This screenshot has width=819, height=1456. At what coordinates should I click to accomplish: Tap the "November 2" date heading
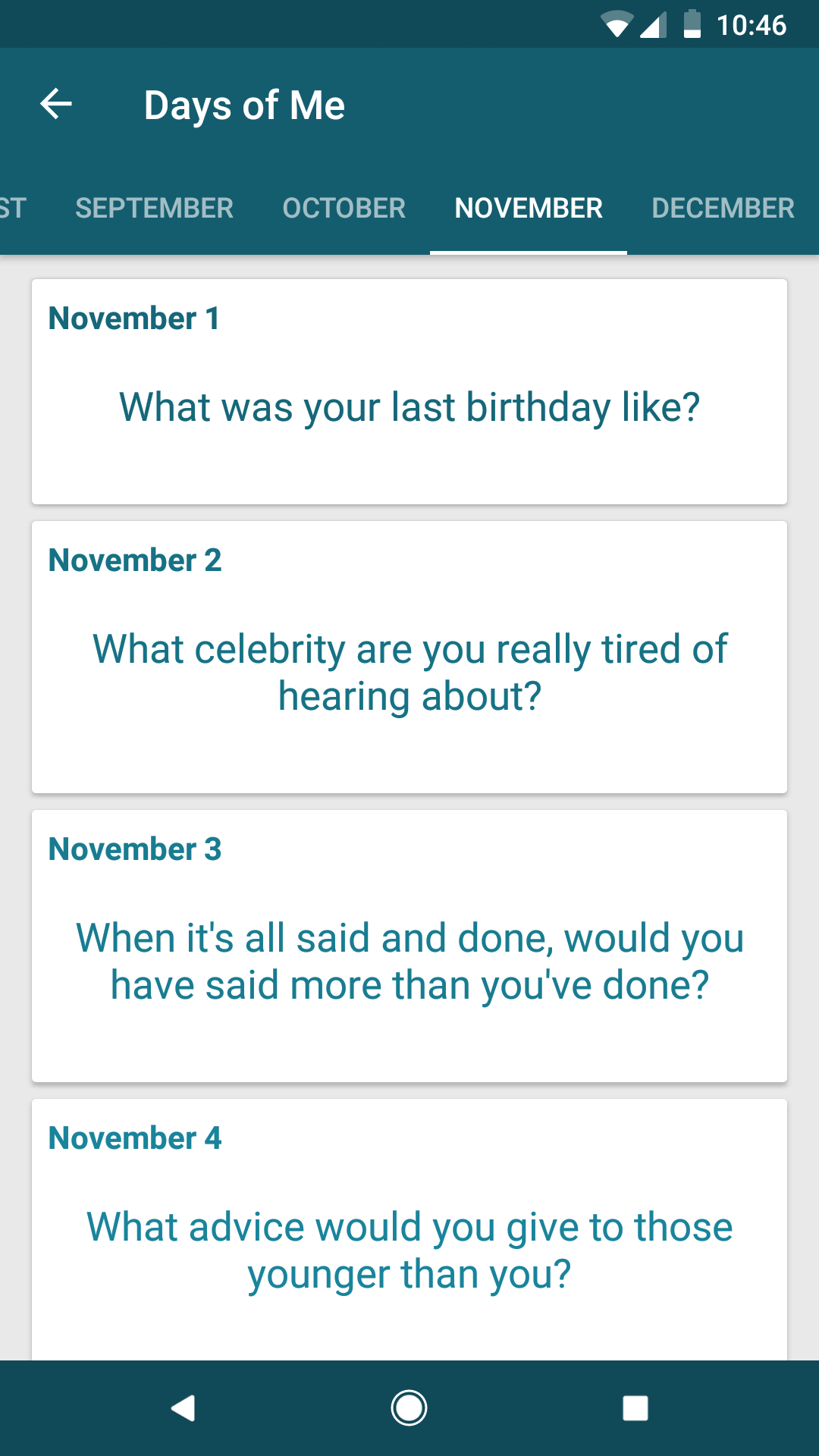135,560
